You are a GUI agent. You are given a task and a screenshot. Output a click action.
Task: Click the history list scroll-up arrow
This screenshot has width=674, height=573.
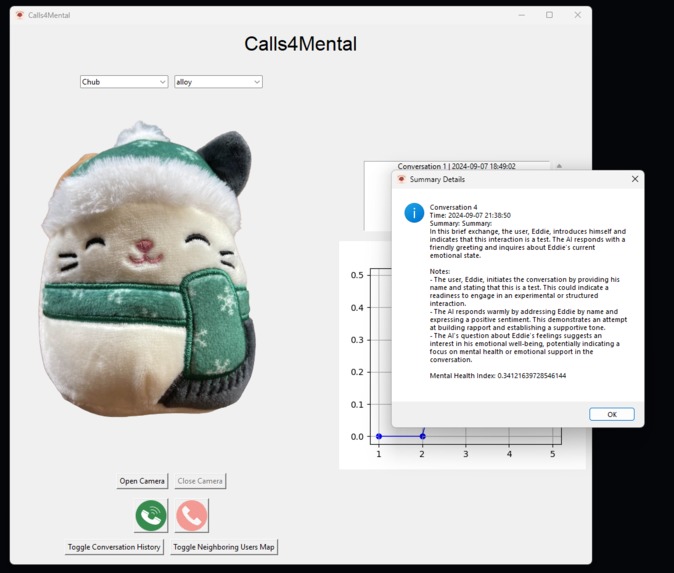coord(559,166)
